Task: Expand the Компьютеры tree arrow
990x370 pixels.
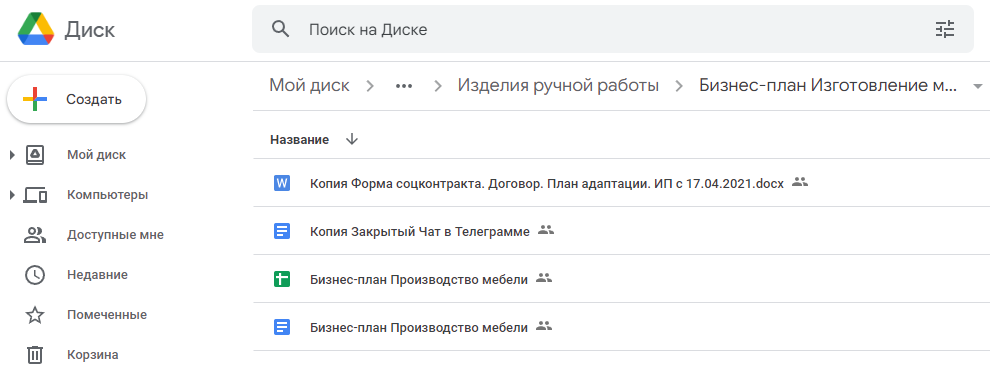Action: point(12,195)
